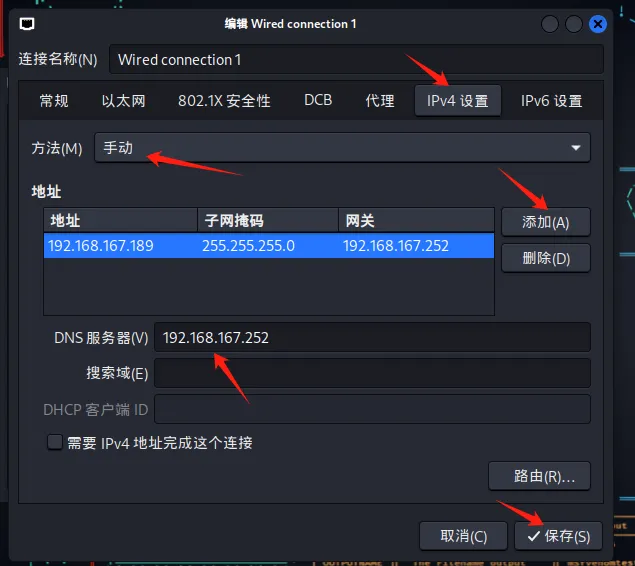Click the DNS 服务器 input field
This screenshot has height=566, width=635.
click(x=372, y=337)
